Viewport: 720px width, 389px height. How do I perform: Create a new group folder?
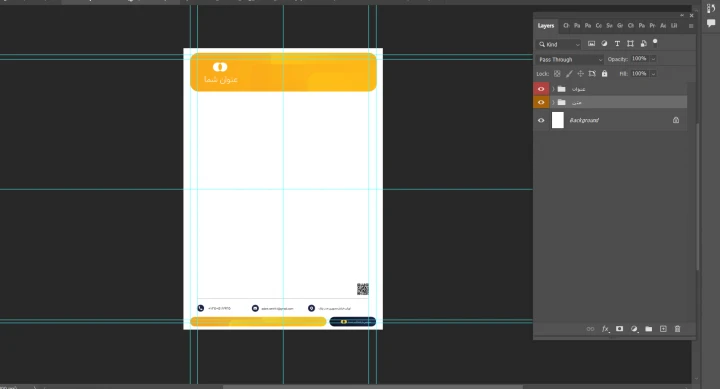point(648,329)
